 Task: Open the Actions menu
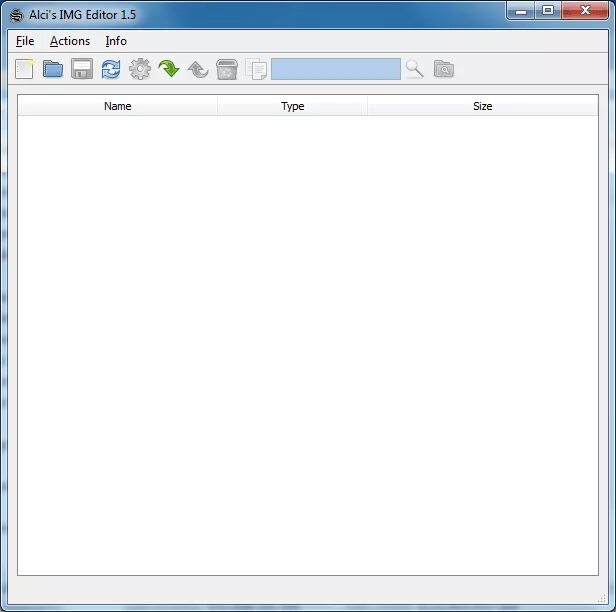[70, 41]
